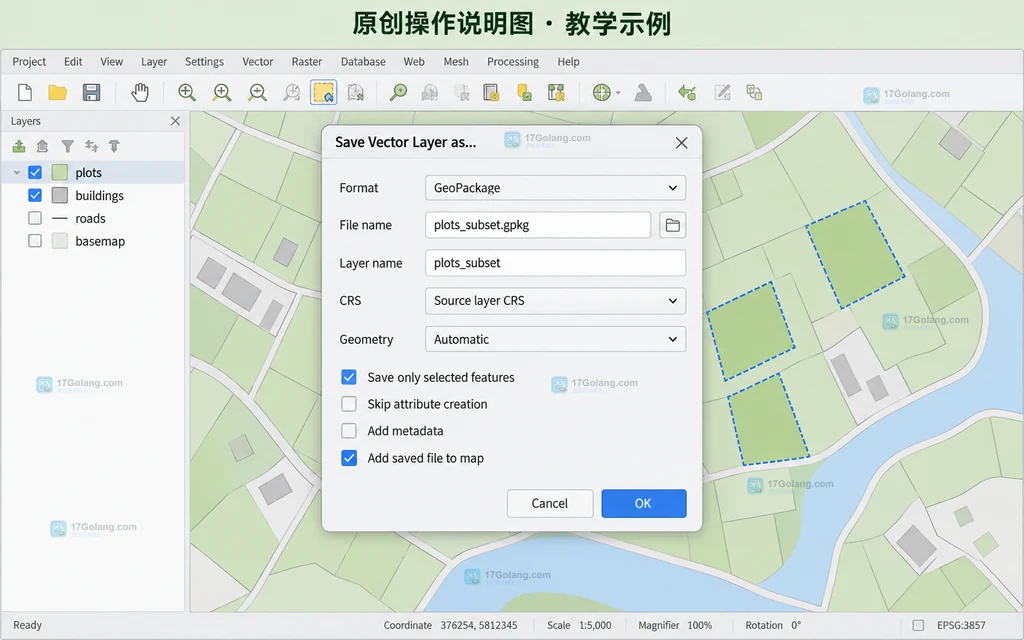1024x640 pixels.
Task: Check the Add metadata option
Action: (x=349, y=431)
